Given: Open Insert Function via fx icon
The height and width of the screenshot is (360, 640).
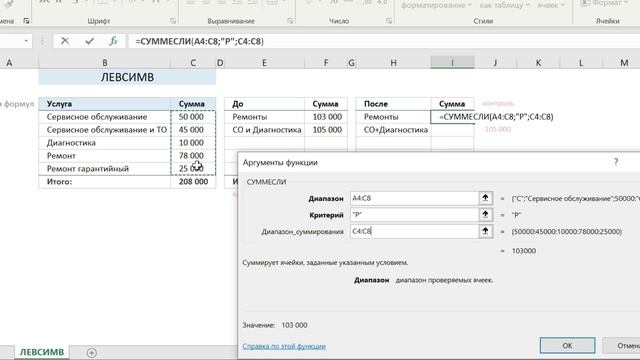Looking at the screenshot, I should (x=113, y=41).
